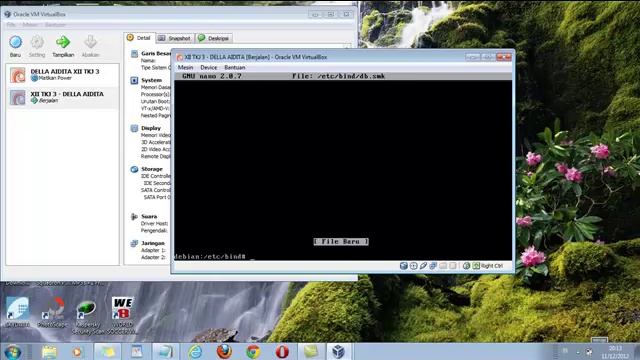The height and width of the screenshot is (360, 640).
Task: Open Internet Explorer from taskbar
Action: tap(195, 352)
